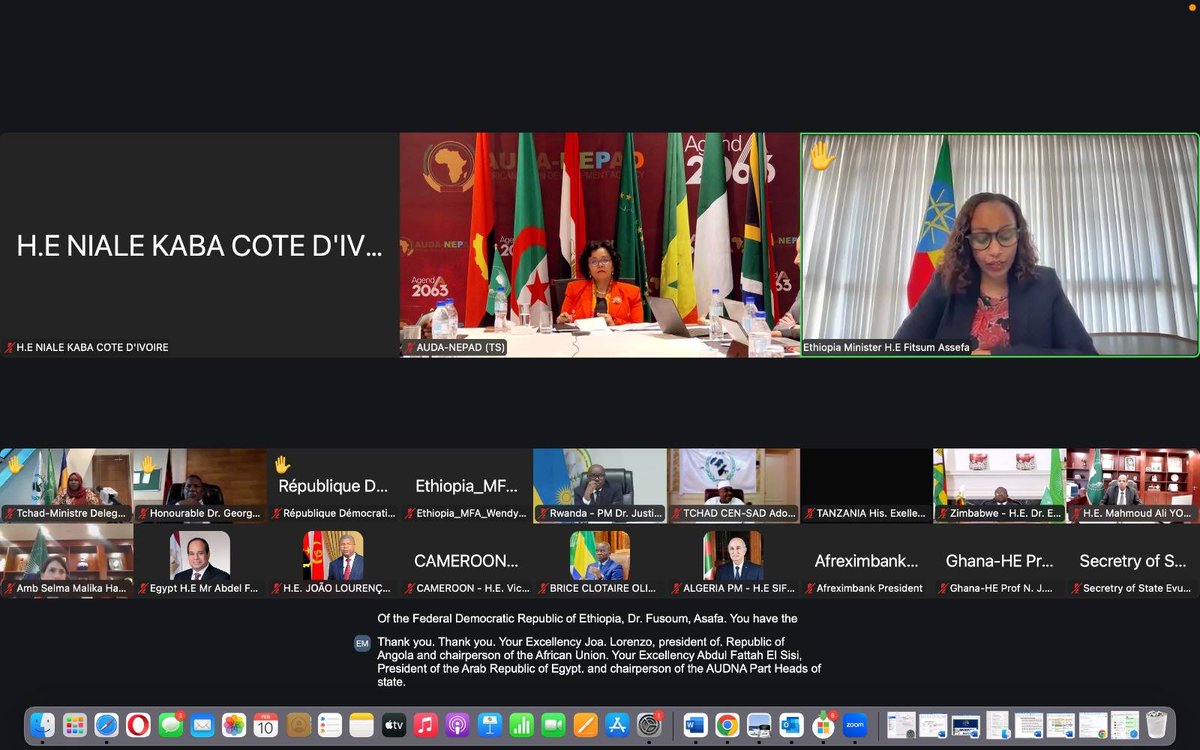Select Ghana-HE Prof N. J. tile
This screenshot has width=1200, height=750.
point(1000,561)
